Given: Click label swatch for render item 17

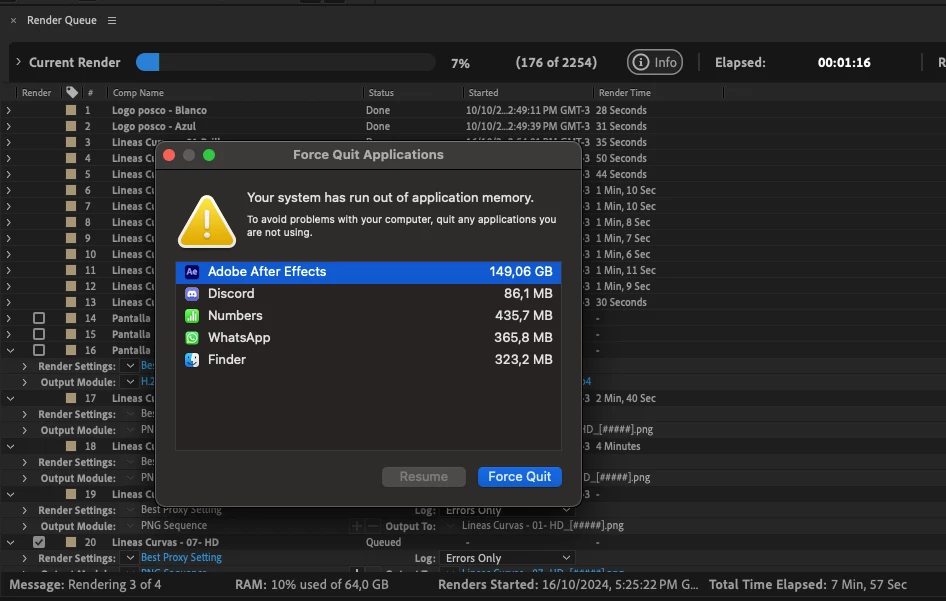Looking at the screenshot, I should click(71, 398).
